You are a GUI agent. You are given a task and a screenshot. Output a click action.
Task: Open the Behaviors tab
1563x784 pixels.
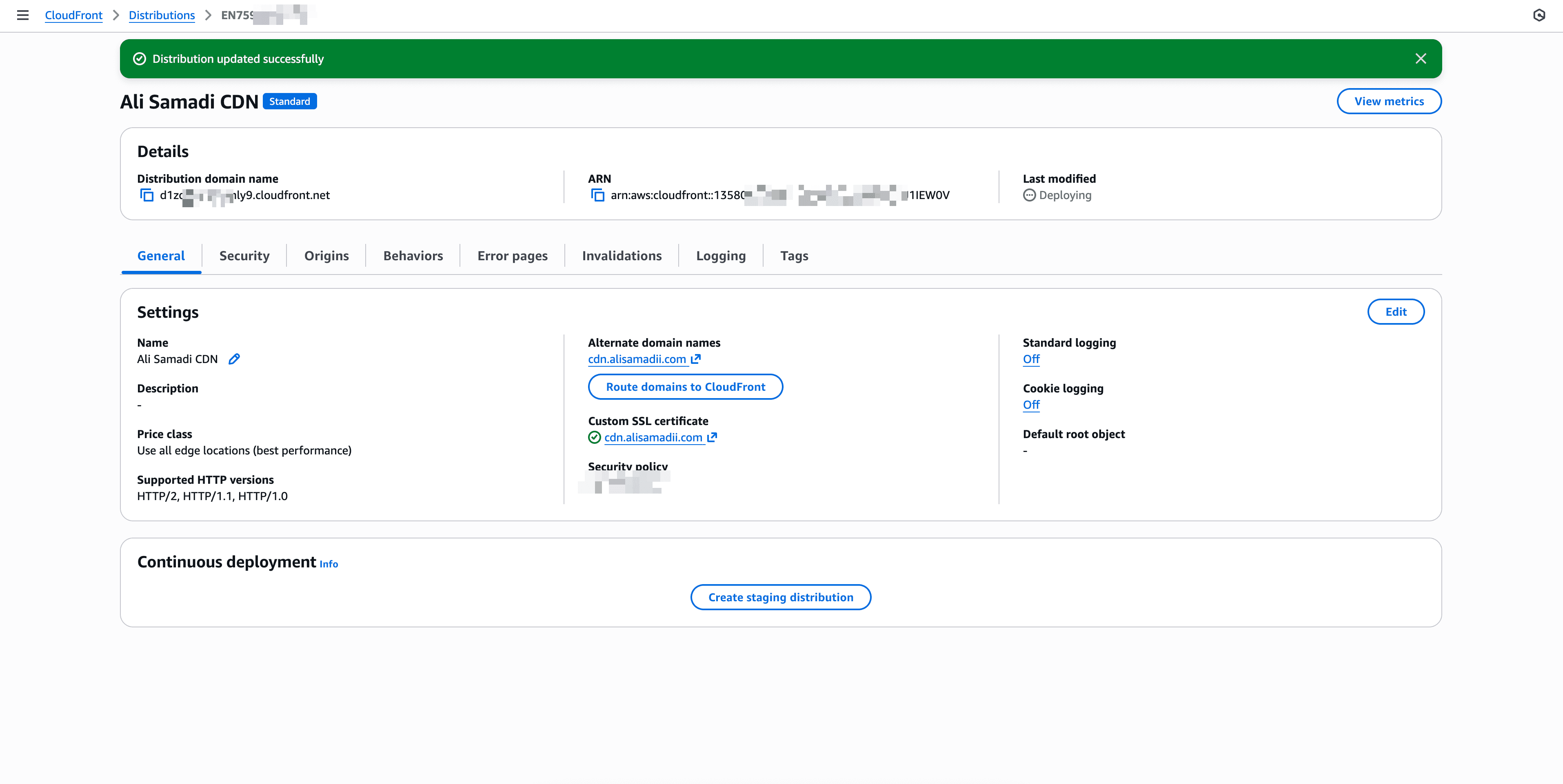(413, 256)
